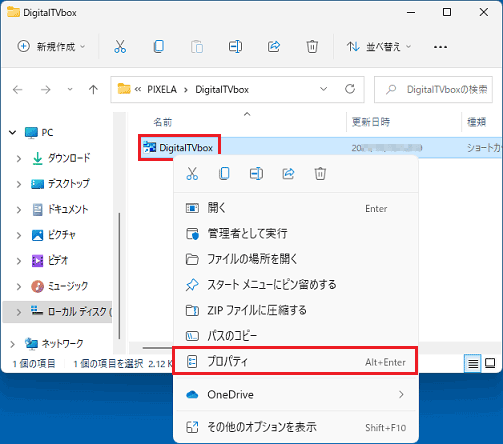
Task: Click the folder icon in the address bar
Action: 124,89
